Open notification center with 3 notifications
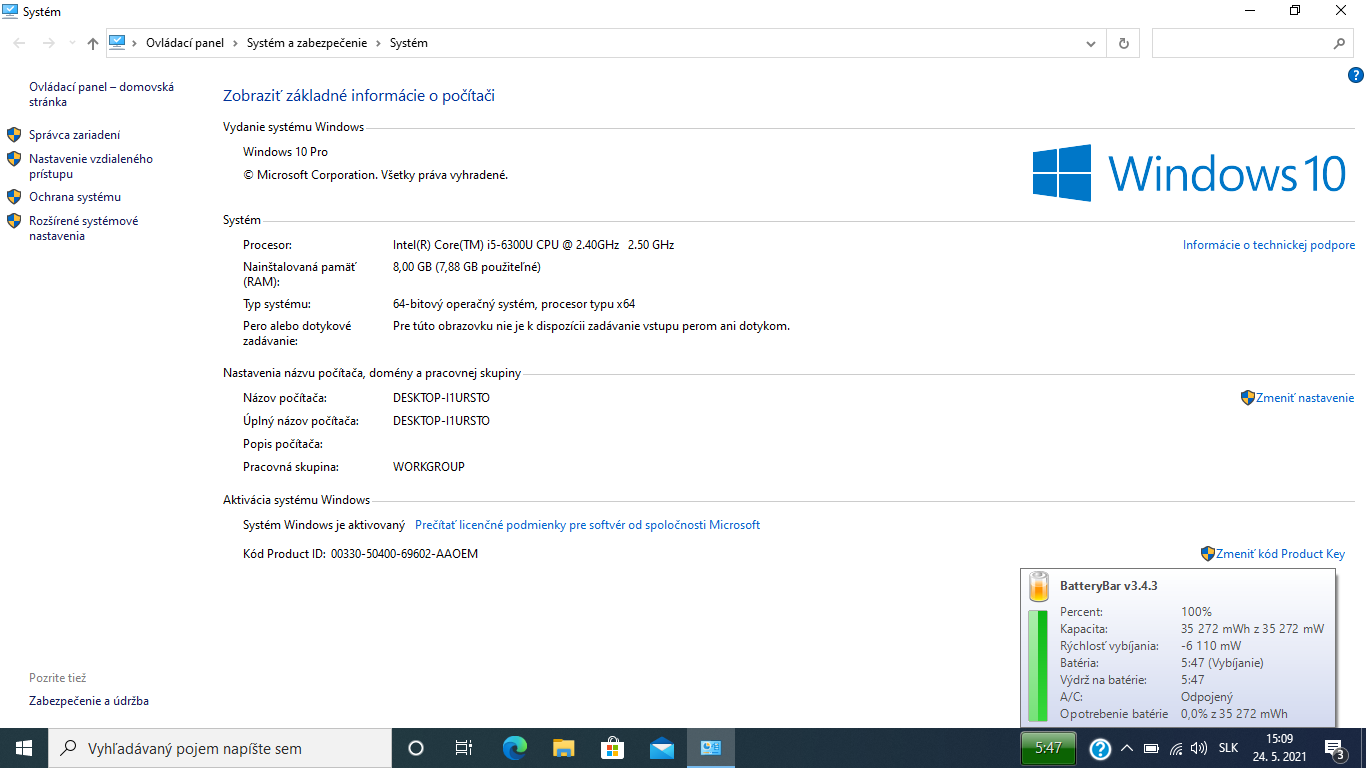This screenshot has height=768, width=1366. (x=1334, y=748)
